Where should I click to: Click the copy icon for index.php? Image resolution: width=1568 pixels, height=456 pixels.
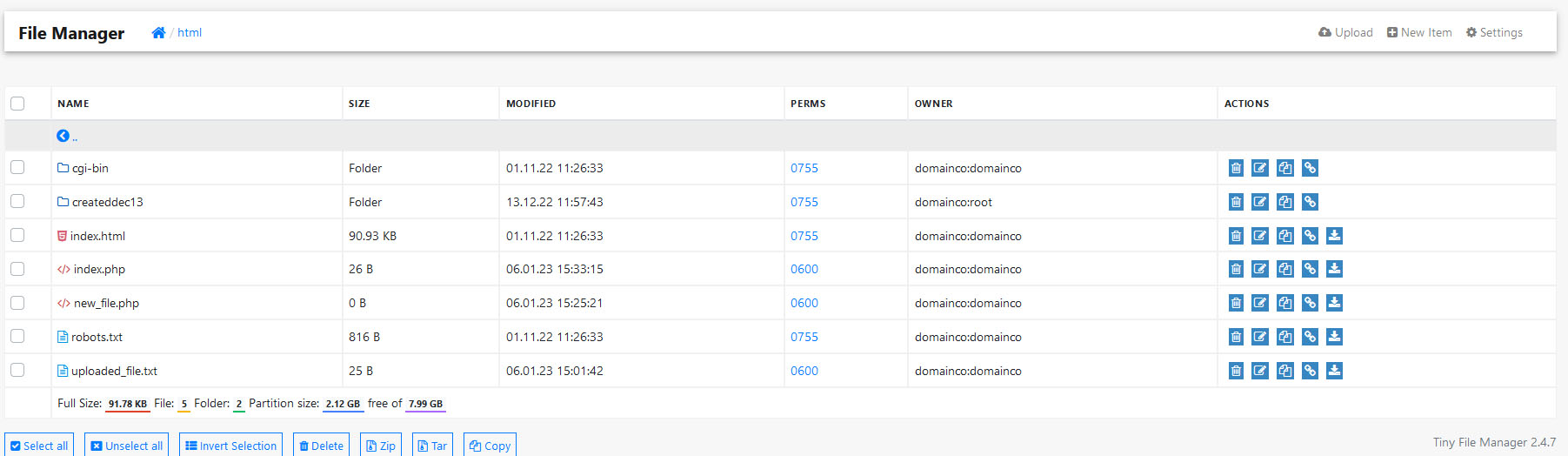pyautogui.click(x=1285, y=269)
